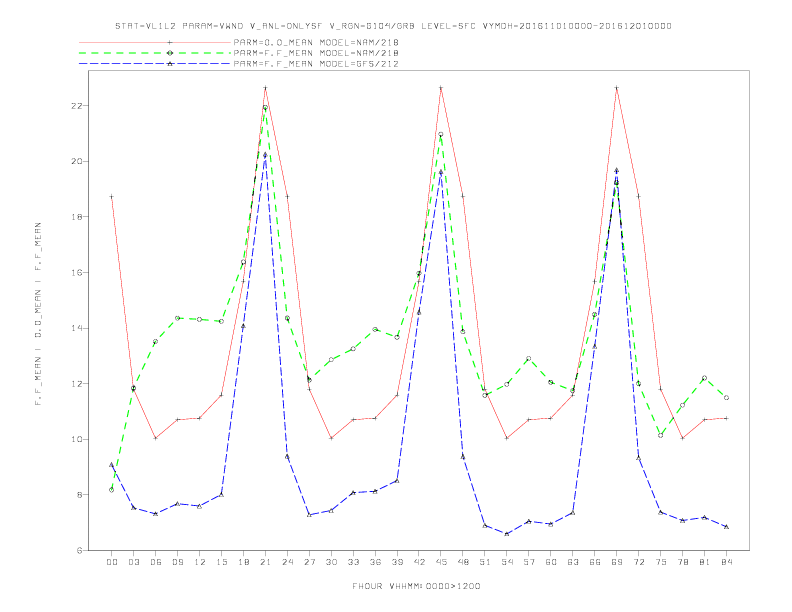Click x-axis forecast hour label 03

(x=133, y=562)
